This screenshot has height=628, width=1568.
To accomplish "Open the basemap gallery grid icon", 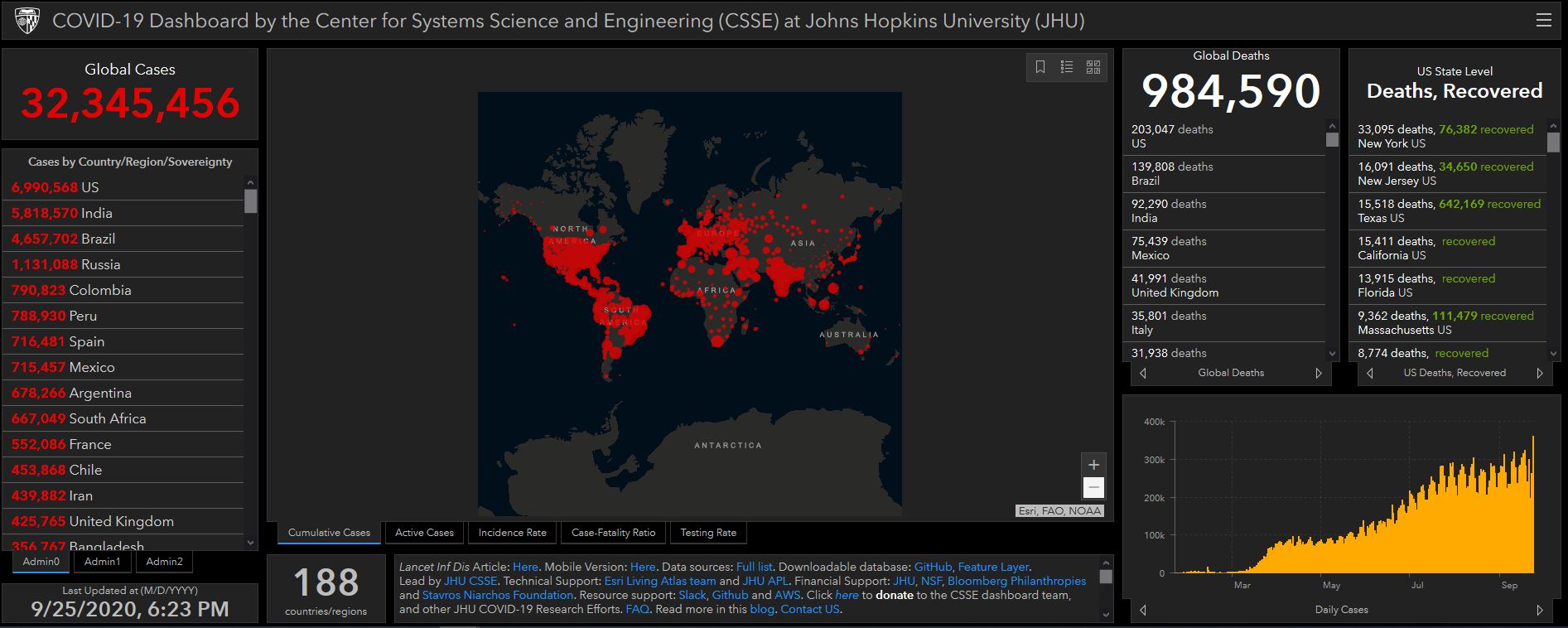I will 1093,67.
